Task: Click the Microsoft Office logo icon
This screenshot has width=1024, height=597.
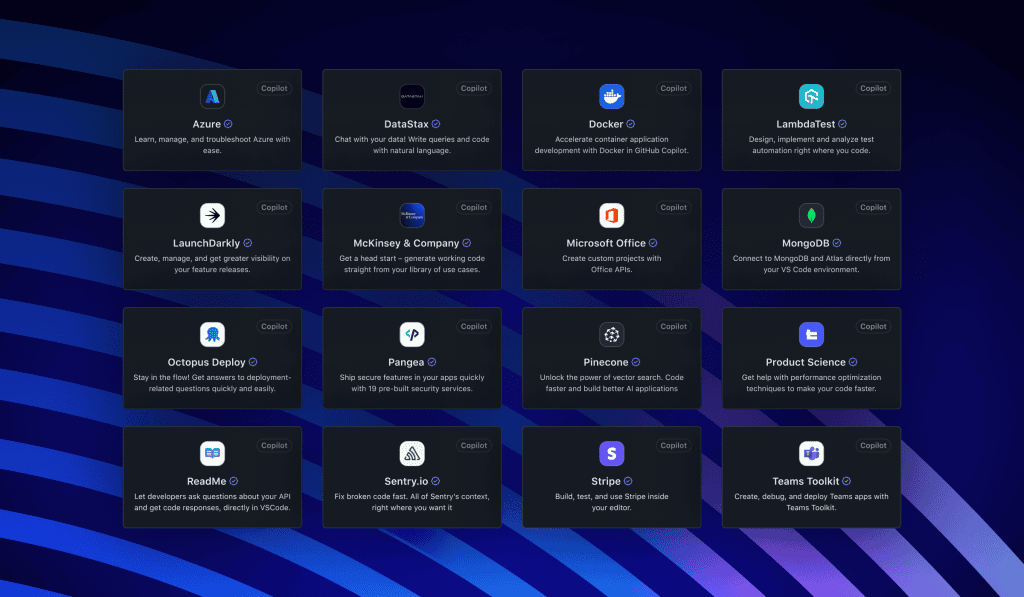Action: (x=612, y=215)
